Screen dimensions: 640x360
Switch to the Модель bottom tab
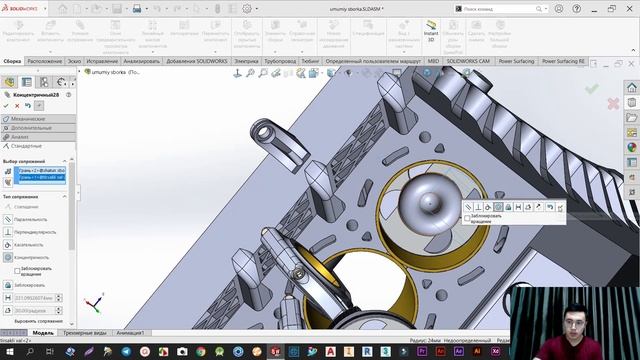coord(43,333)
